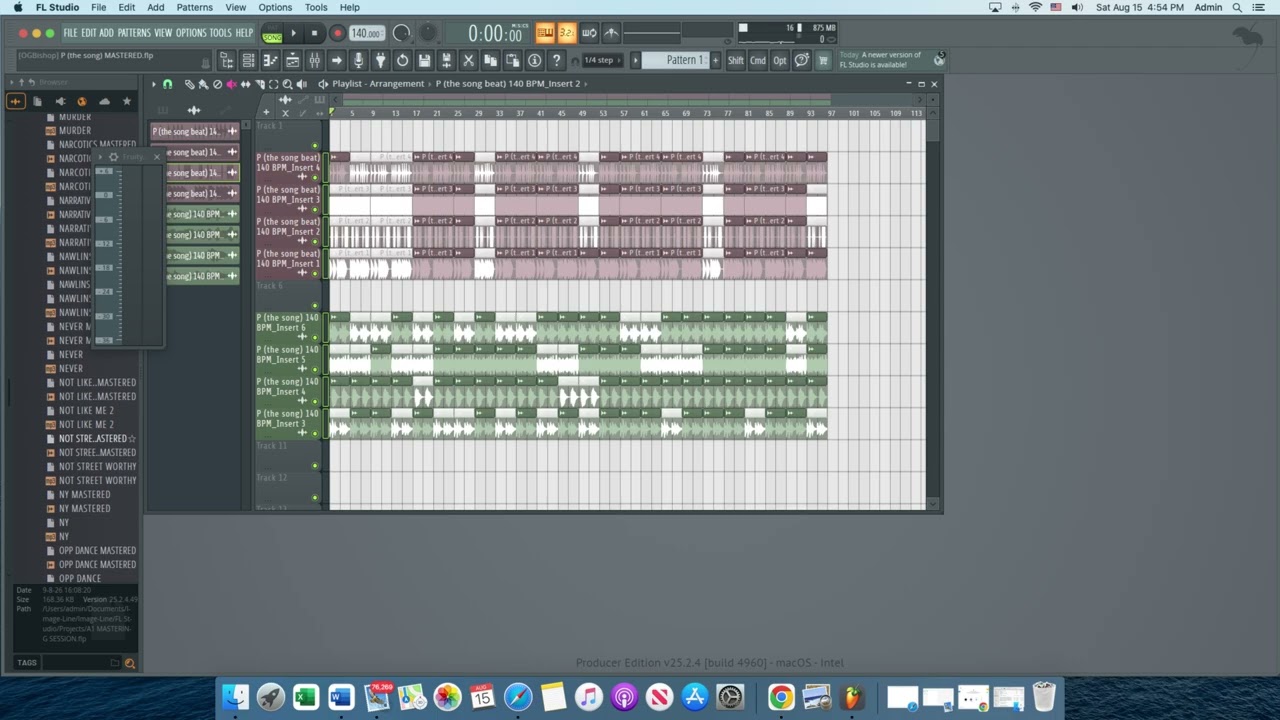
Task: Open the plugin picker plug icon
Action: [381, 61]
